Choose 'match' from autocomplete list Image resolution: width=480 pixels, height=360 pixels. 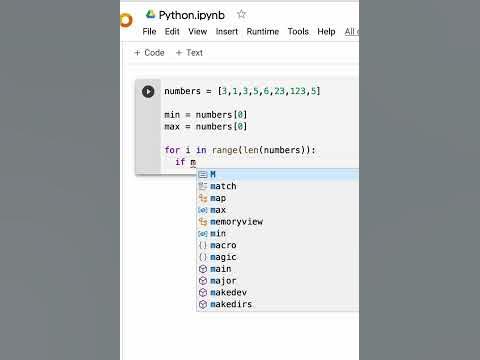click(278, 186)
